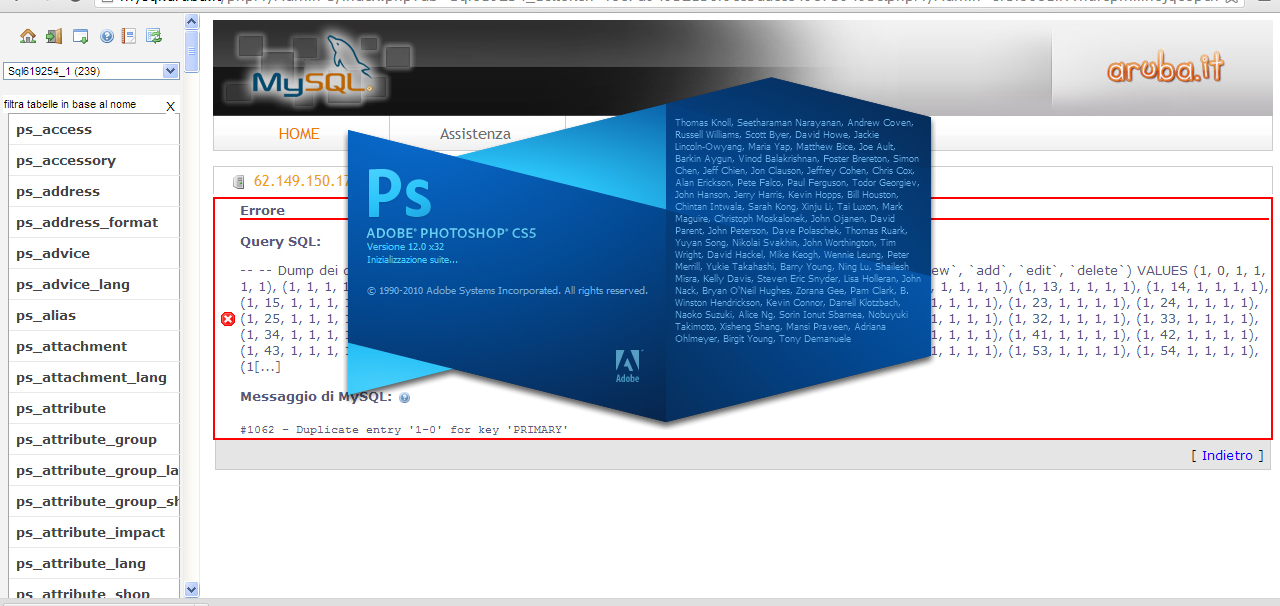
Task: Open the ps_attribute table
Action: (x=61, y=409)
